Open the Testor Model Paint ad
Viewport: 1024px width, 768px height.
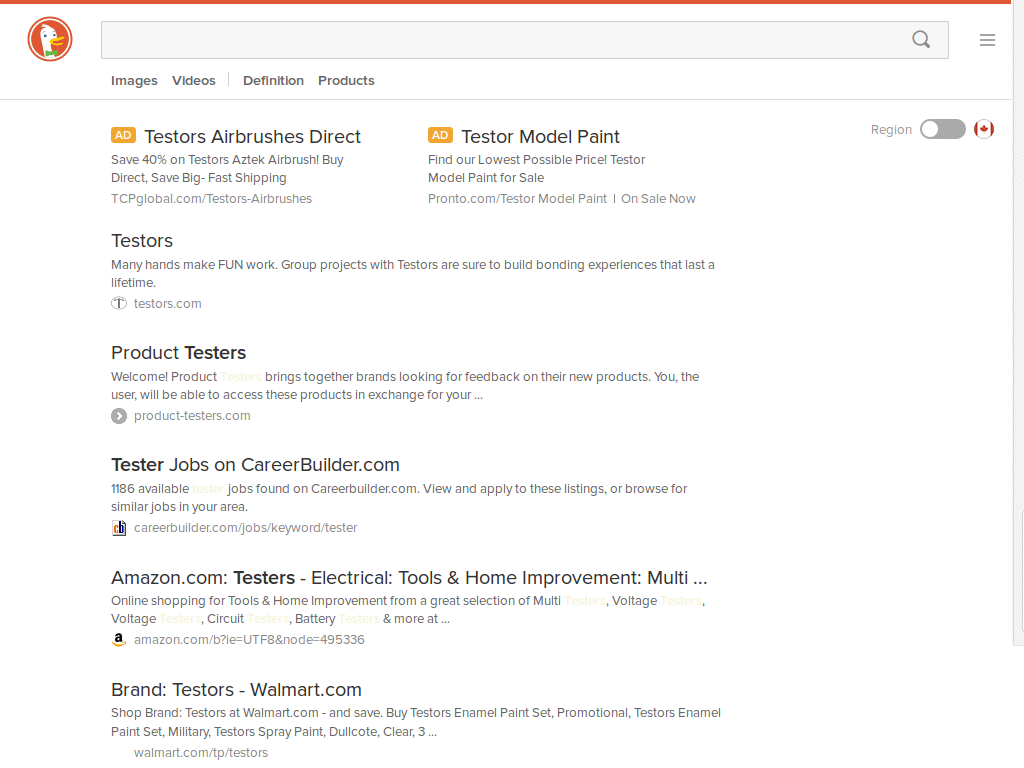click(540, 136)
